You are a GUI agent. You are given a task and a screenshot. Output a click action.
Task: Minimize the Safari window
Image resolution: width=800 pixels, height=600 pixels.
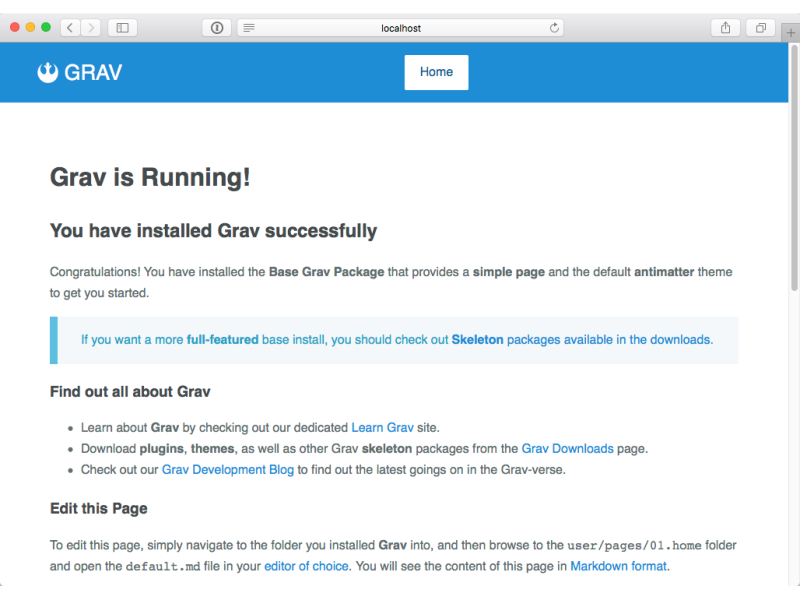coord(30,28)
